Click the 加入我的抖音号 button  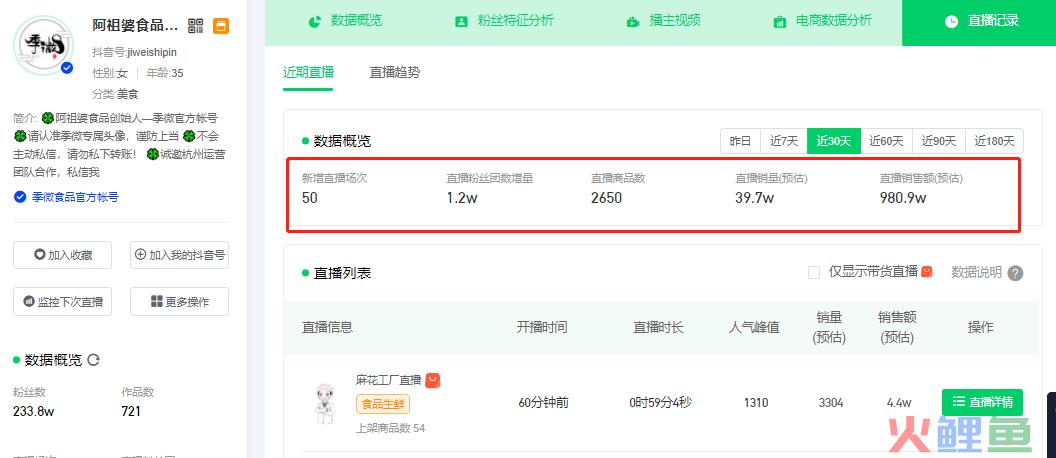179,255
